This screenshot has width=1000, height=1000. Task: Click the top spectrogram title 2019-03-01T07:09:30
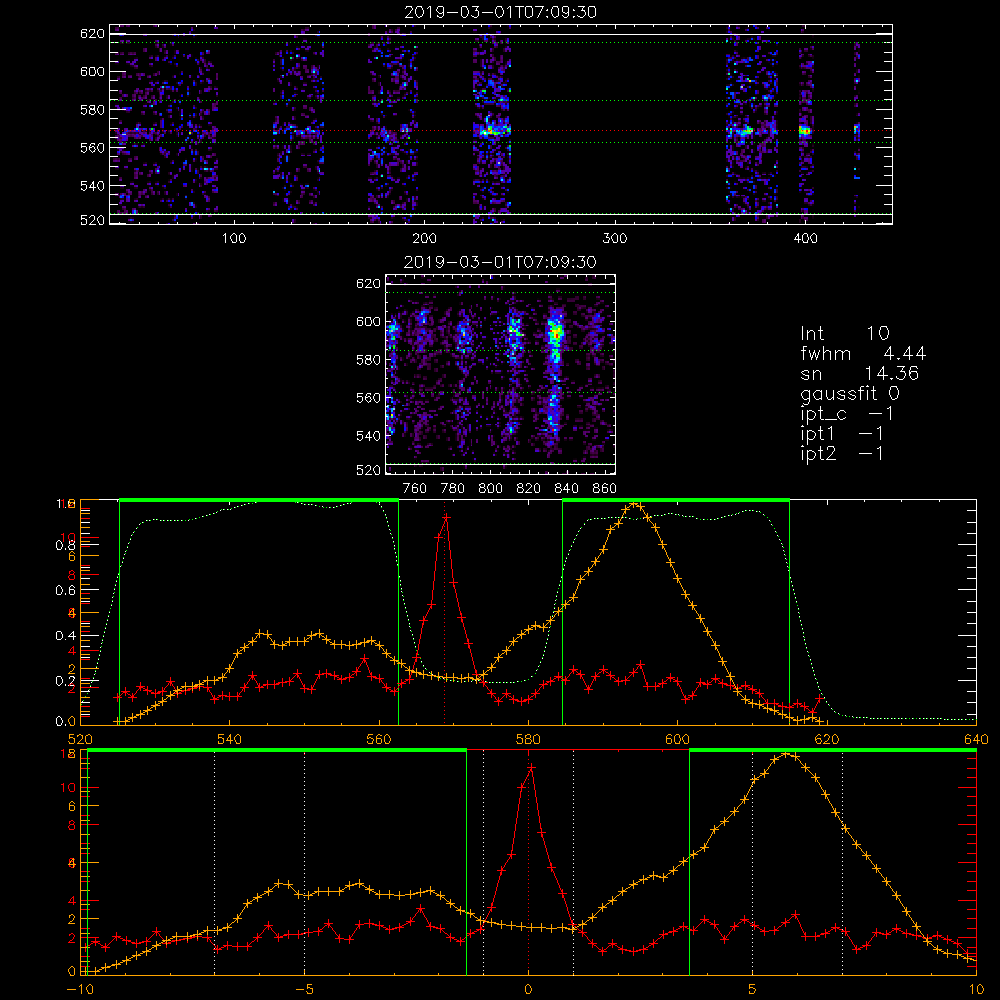[x=501, y=12]
